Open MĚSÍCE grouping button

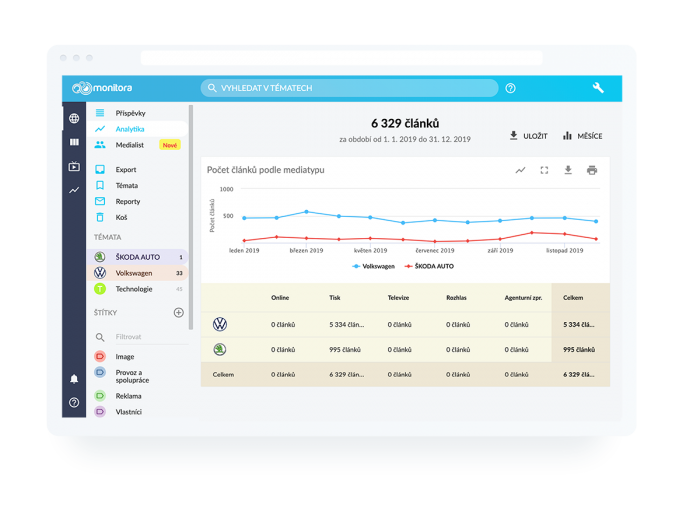click(583, 136)
